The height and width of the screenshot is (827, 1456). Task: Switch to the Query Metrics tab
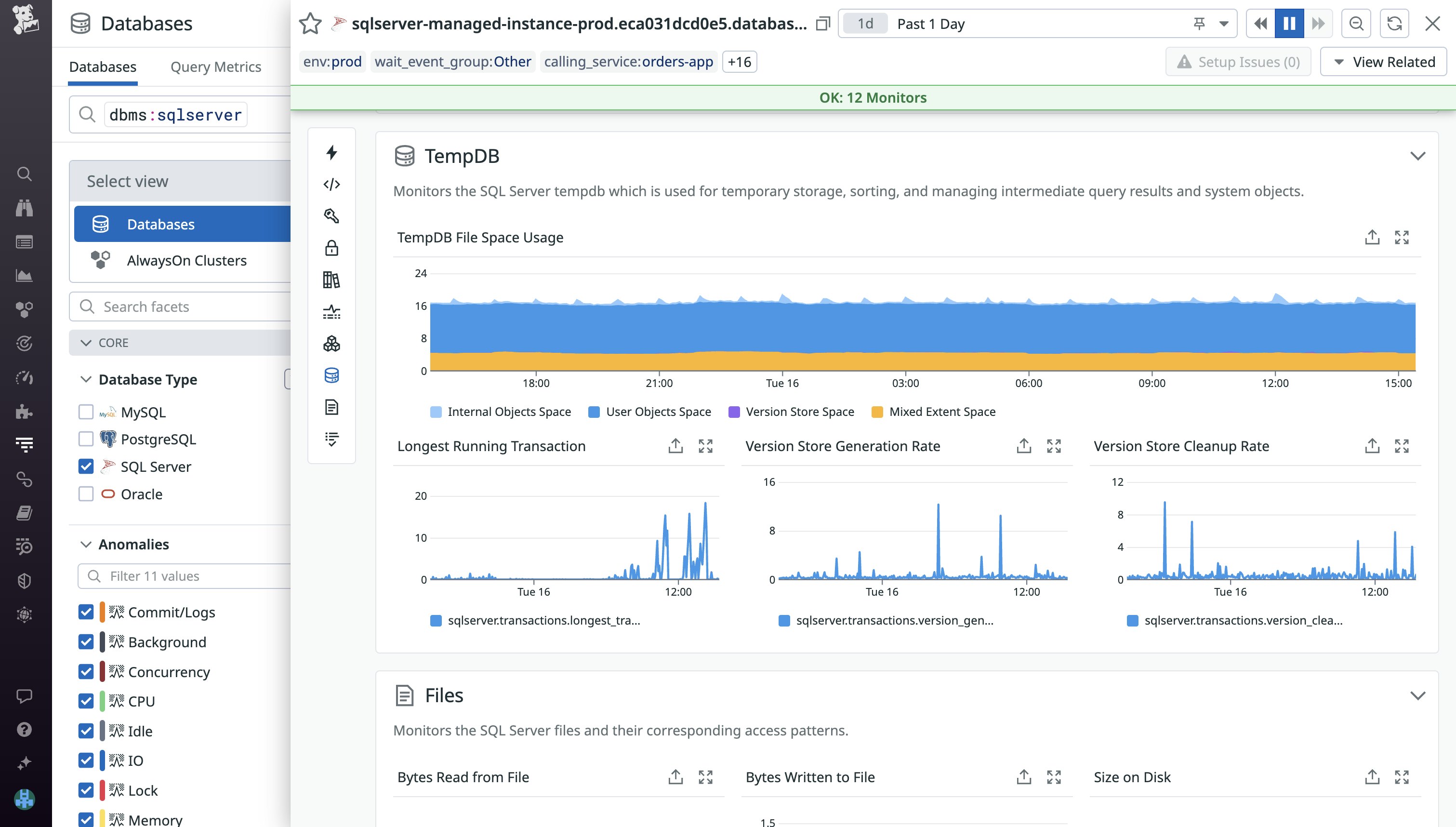[x=216, y=67]
